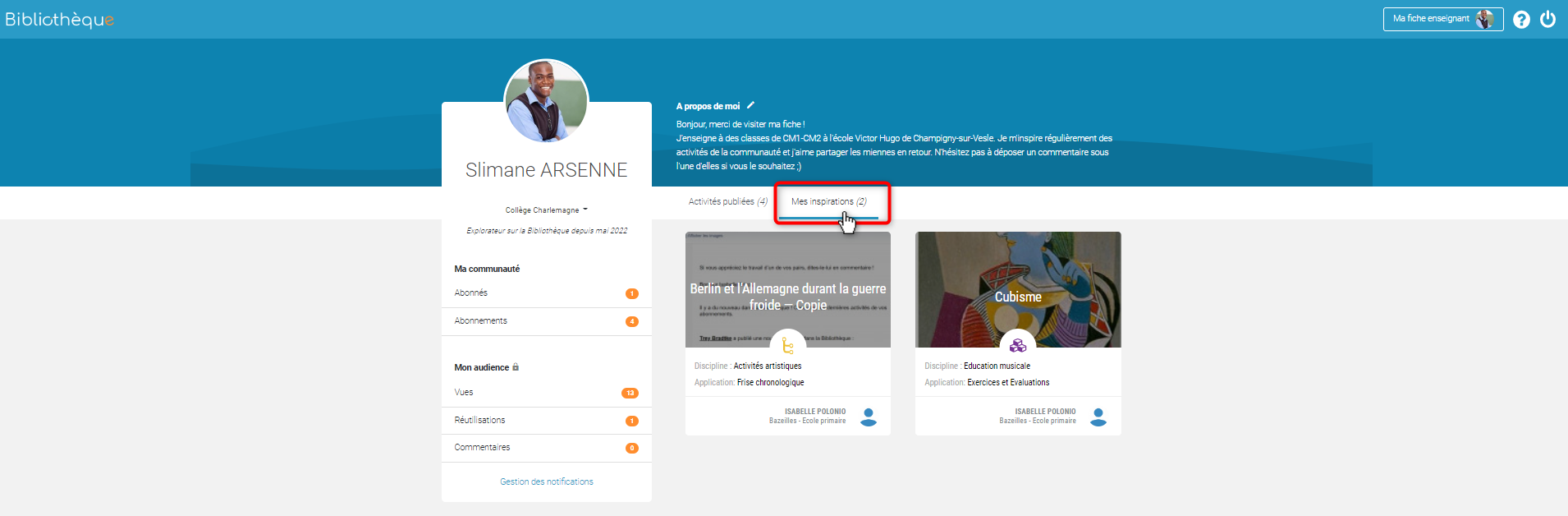Open the Berlin et l'Allemagne activity thumbnail
Image resolution: width=1568 pixels, height=516 pixels.
pos(788,289)
